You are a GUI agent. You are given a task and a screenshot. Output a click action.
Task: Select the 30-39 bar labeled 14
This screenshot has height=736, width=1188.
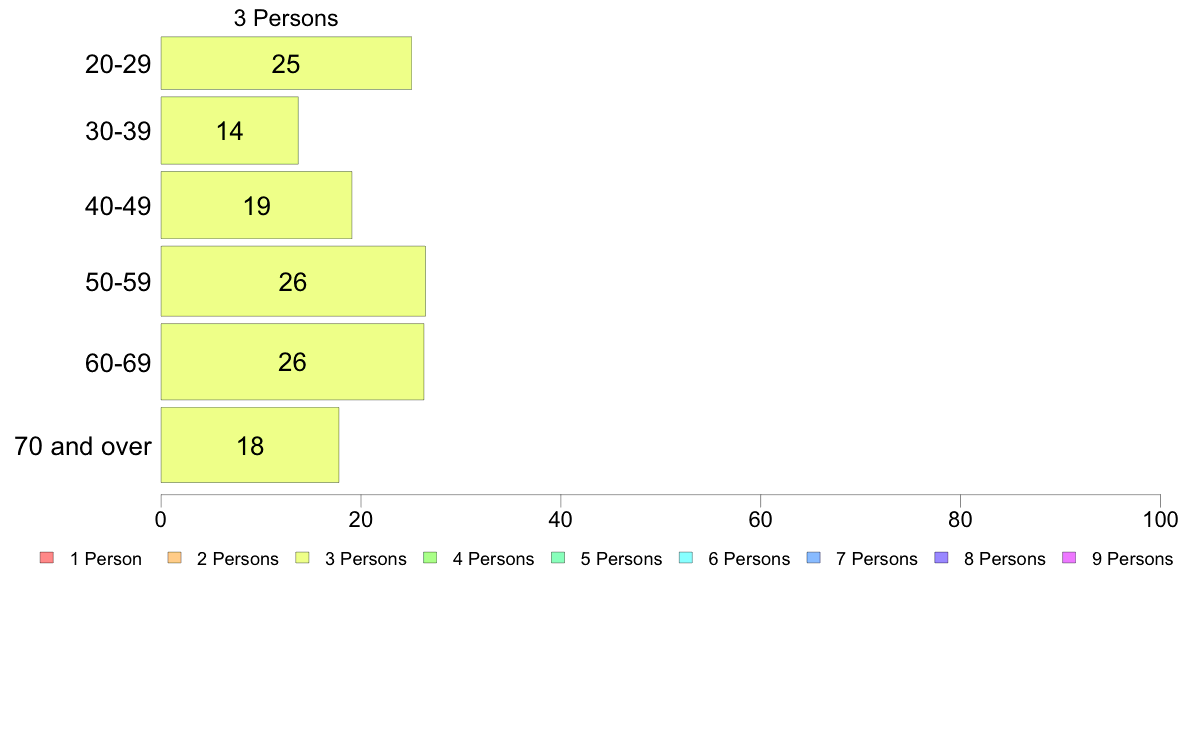[230, 130]
